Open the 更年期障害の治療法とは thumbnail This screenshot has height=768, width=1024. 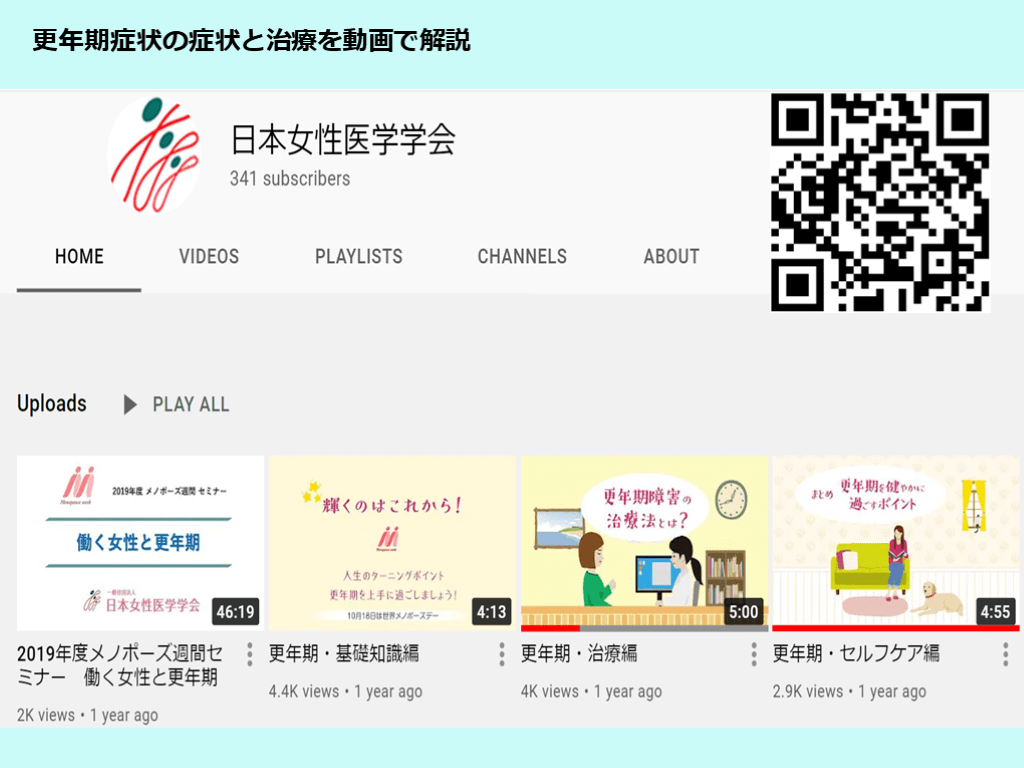click(x=644, y=540)
